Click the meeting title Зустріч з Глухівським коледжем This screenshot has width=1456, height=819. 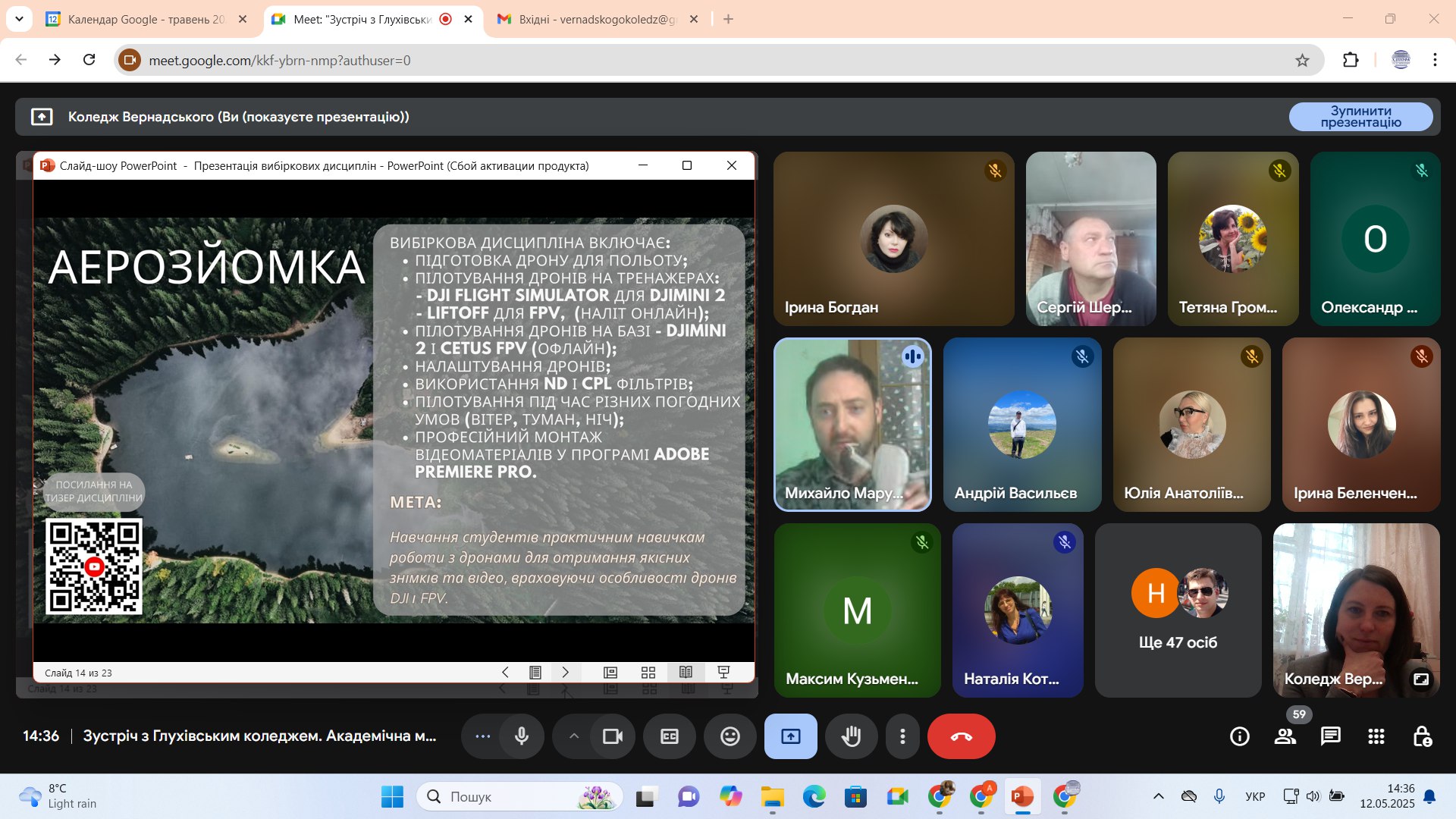259,736
